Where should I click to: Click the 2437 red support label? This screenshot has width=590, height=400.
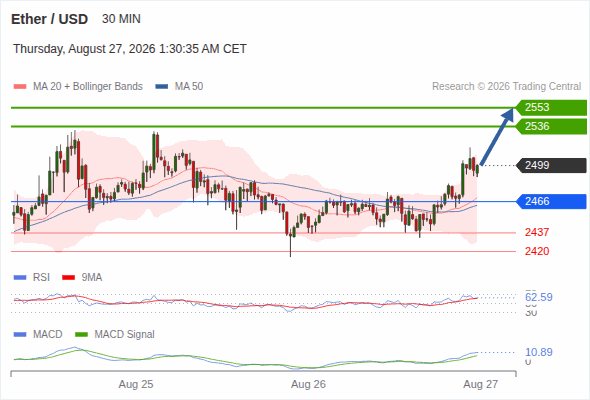click(537, 232)
